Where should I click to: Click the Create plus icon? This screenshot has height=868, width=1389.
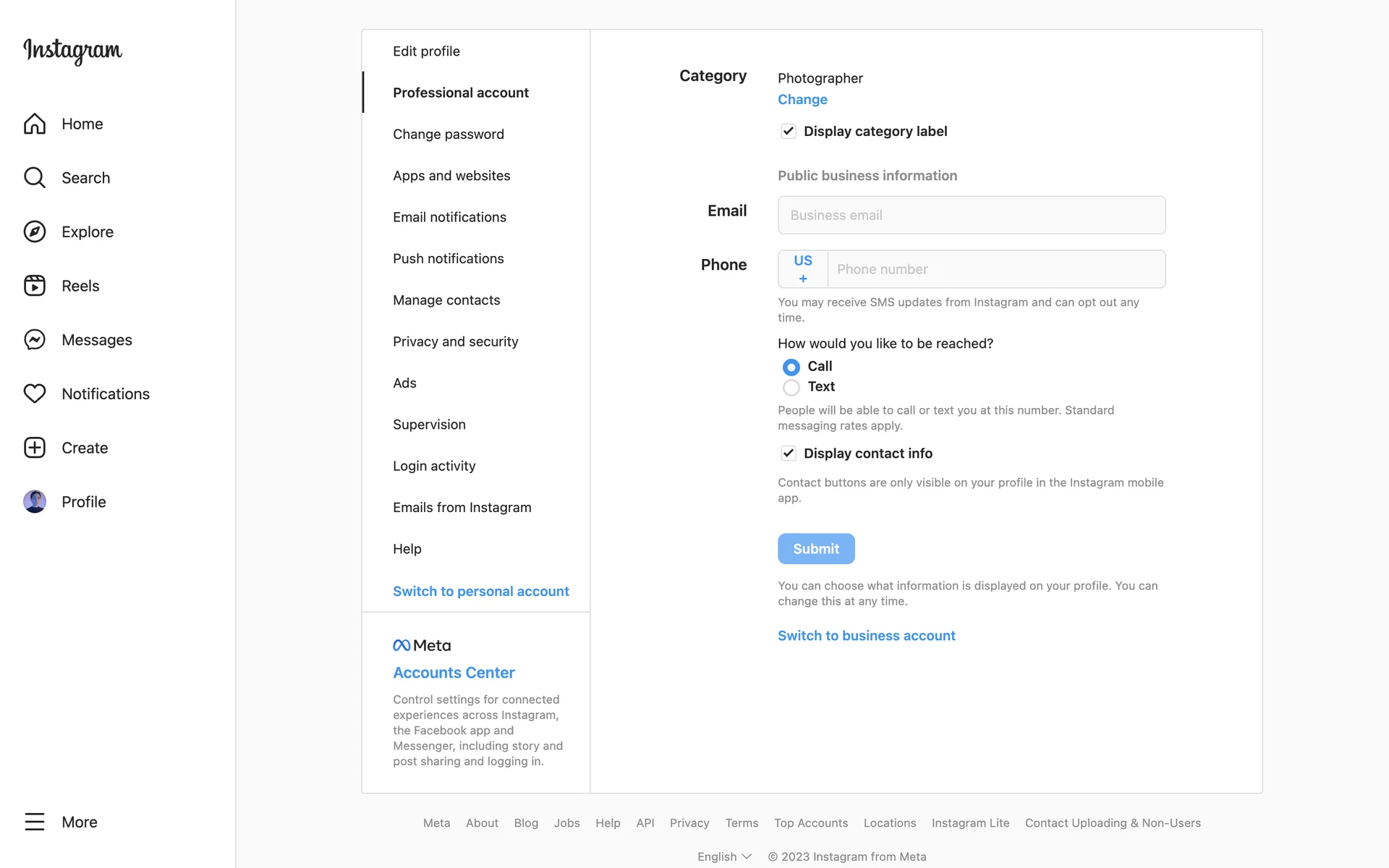tap(35, 448)
